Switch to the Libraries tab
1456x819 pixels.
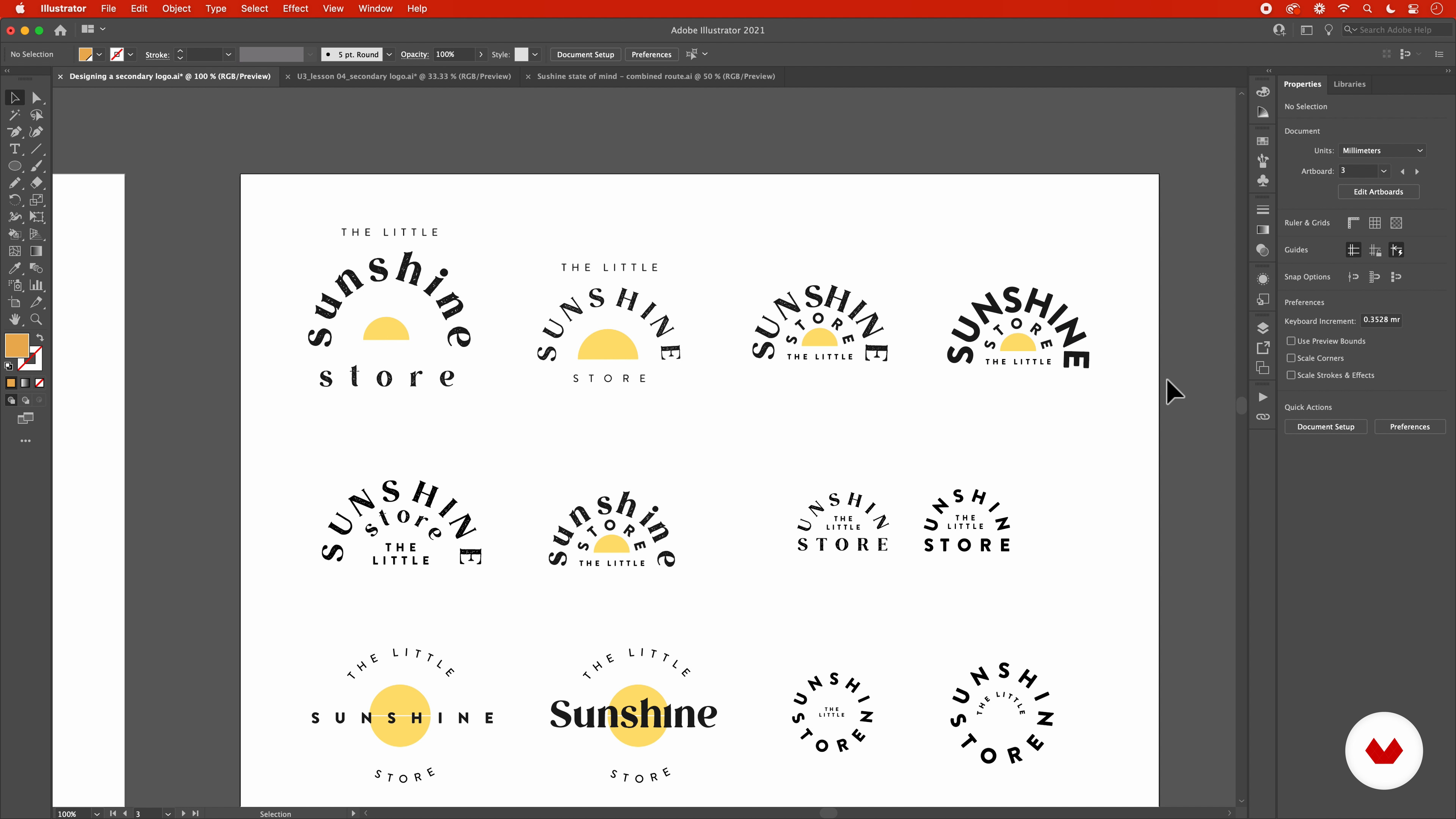coord(1349,84)
